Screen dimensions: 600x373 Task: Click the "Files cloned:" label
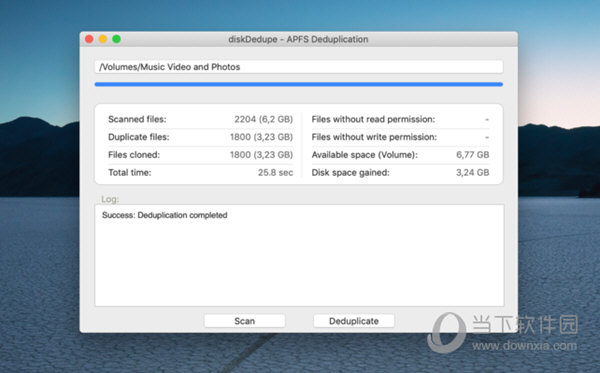tap(134, 155)
